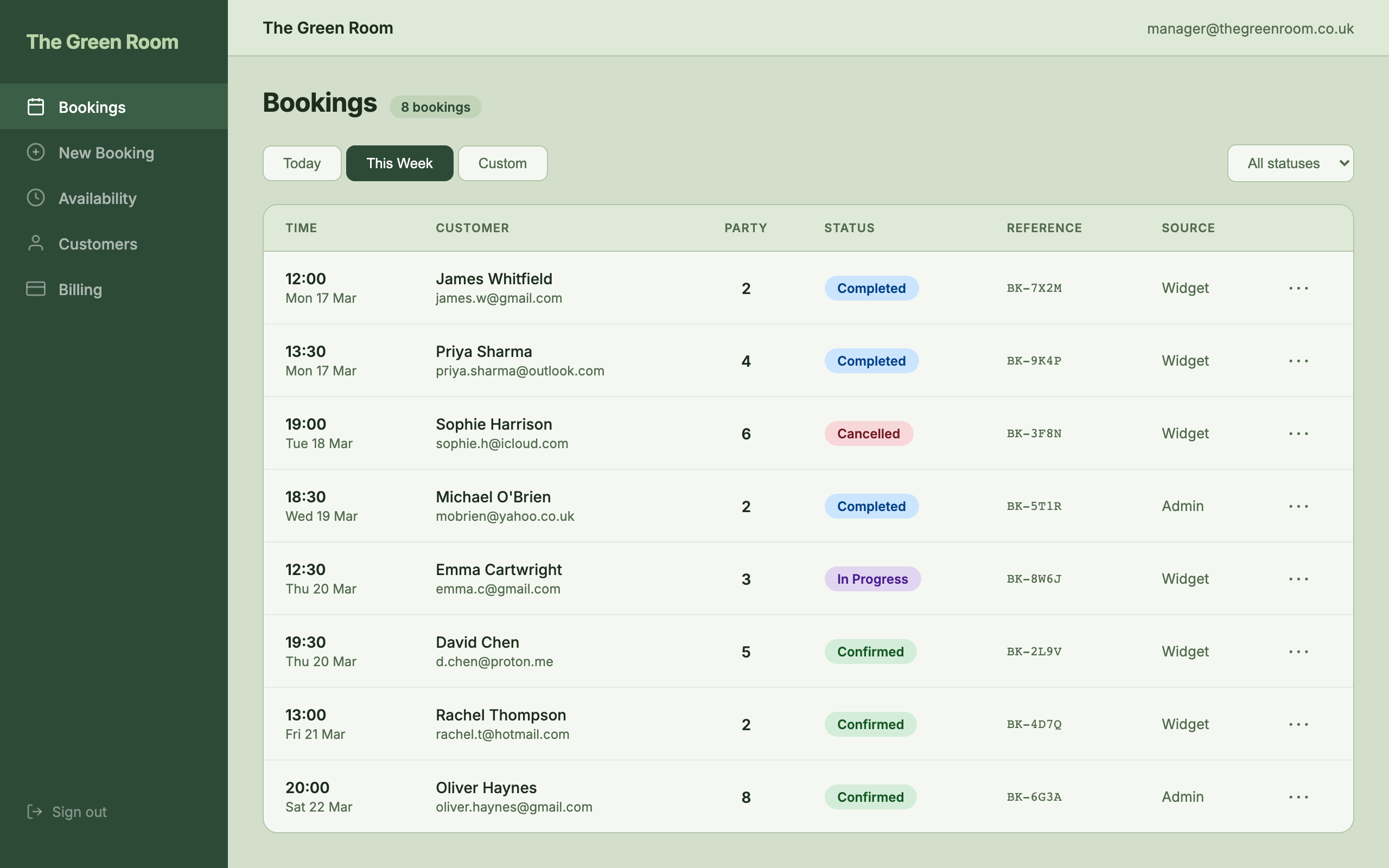Select Availability in the sidebar menu

97,197
